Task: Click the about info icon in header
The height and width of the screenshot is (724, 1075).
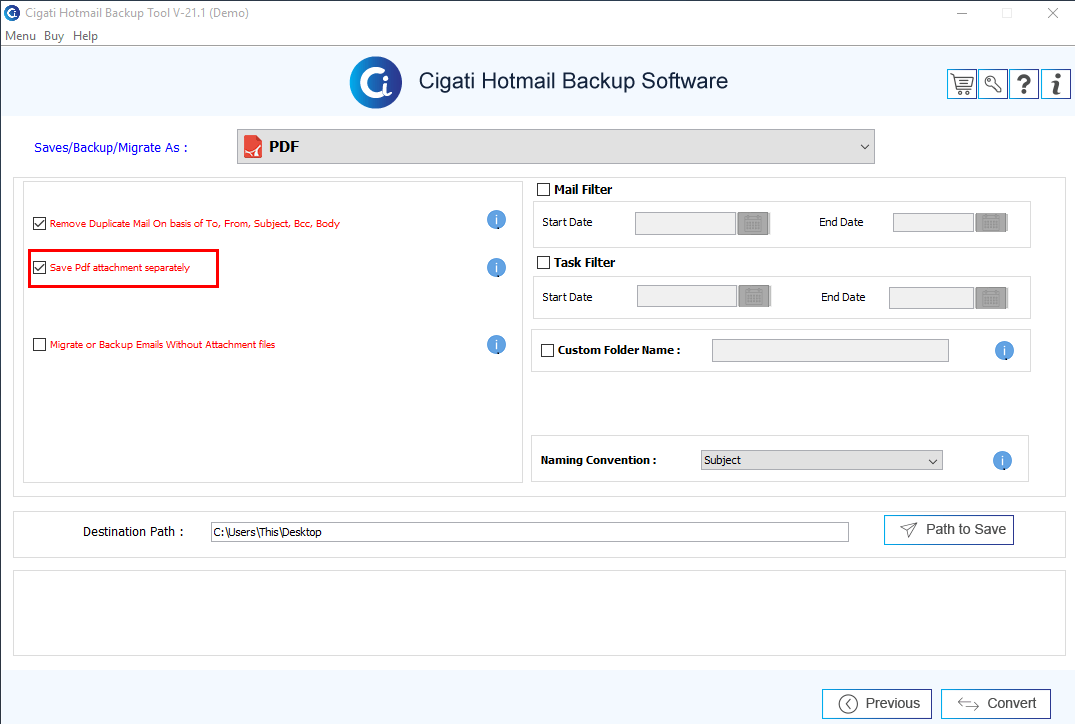Action: (1056, 84)
